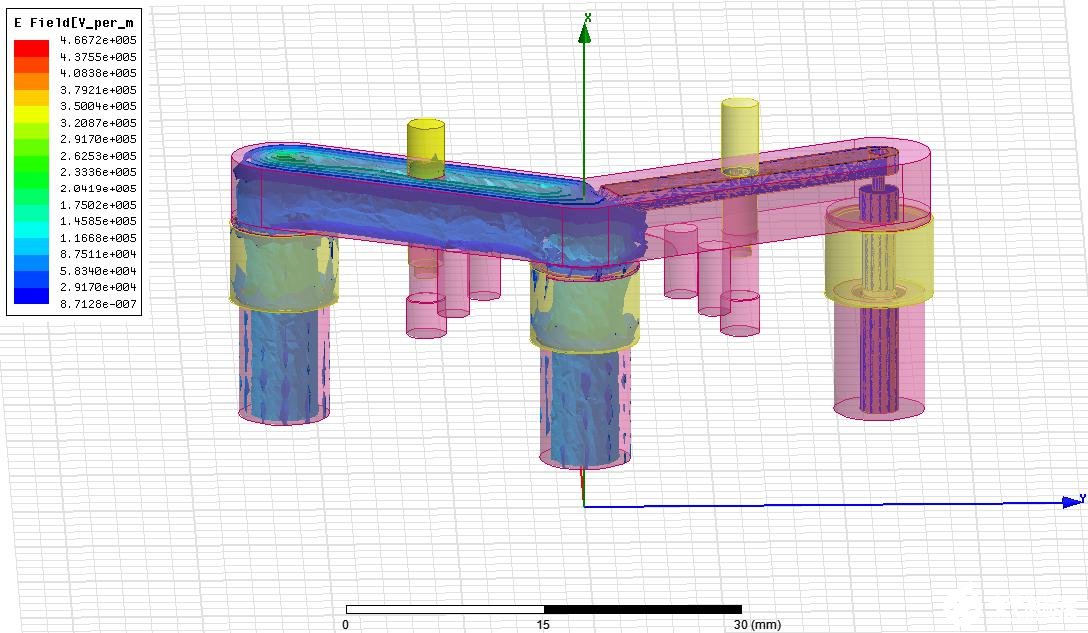Select the right yellow tuning cylinder top
The width and height of the screenshot is (1088, 633).
tap(740, 106)
